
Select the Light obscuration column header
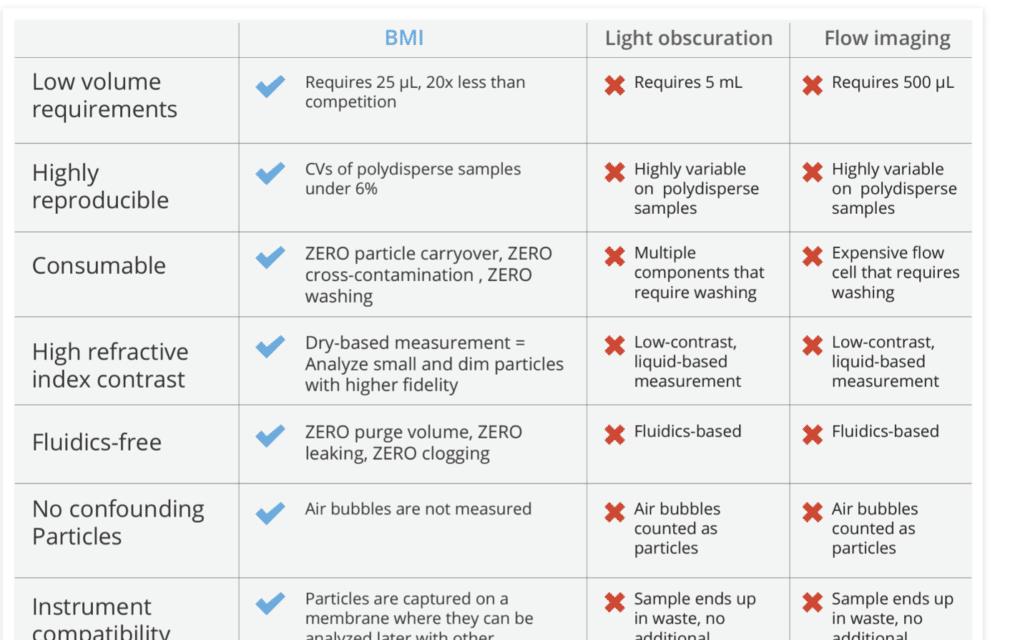pyautogui.click(x=688, y=38)
